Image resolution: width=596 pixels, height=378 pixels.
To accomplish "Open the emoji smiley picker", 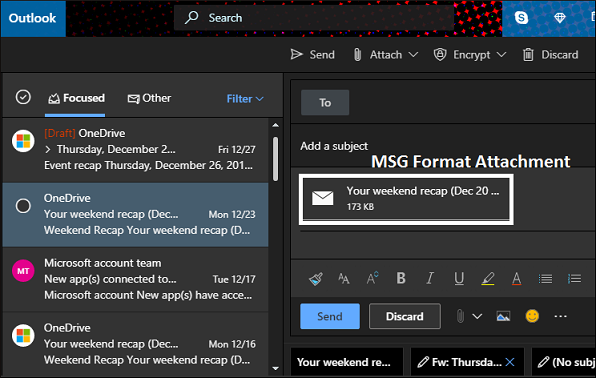I will 532,316.
